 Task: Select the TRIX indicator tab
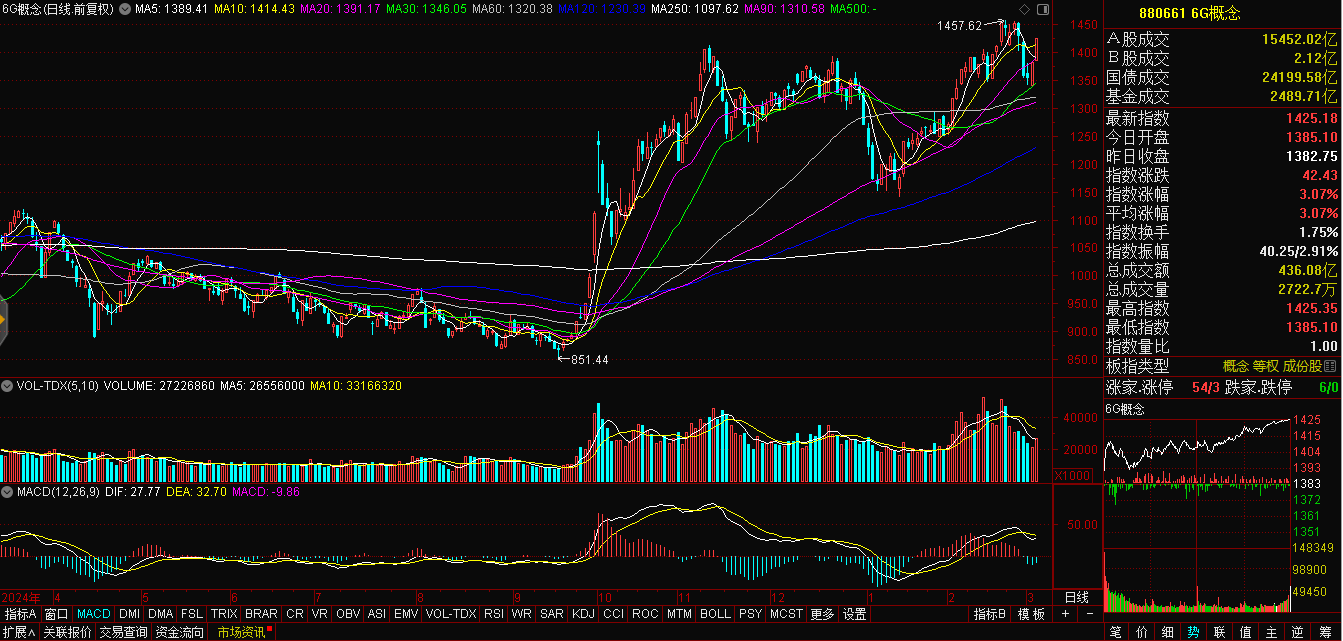pyautogui.click(x=224, y=614)
